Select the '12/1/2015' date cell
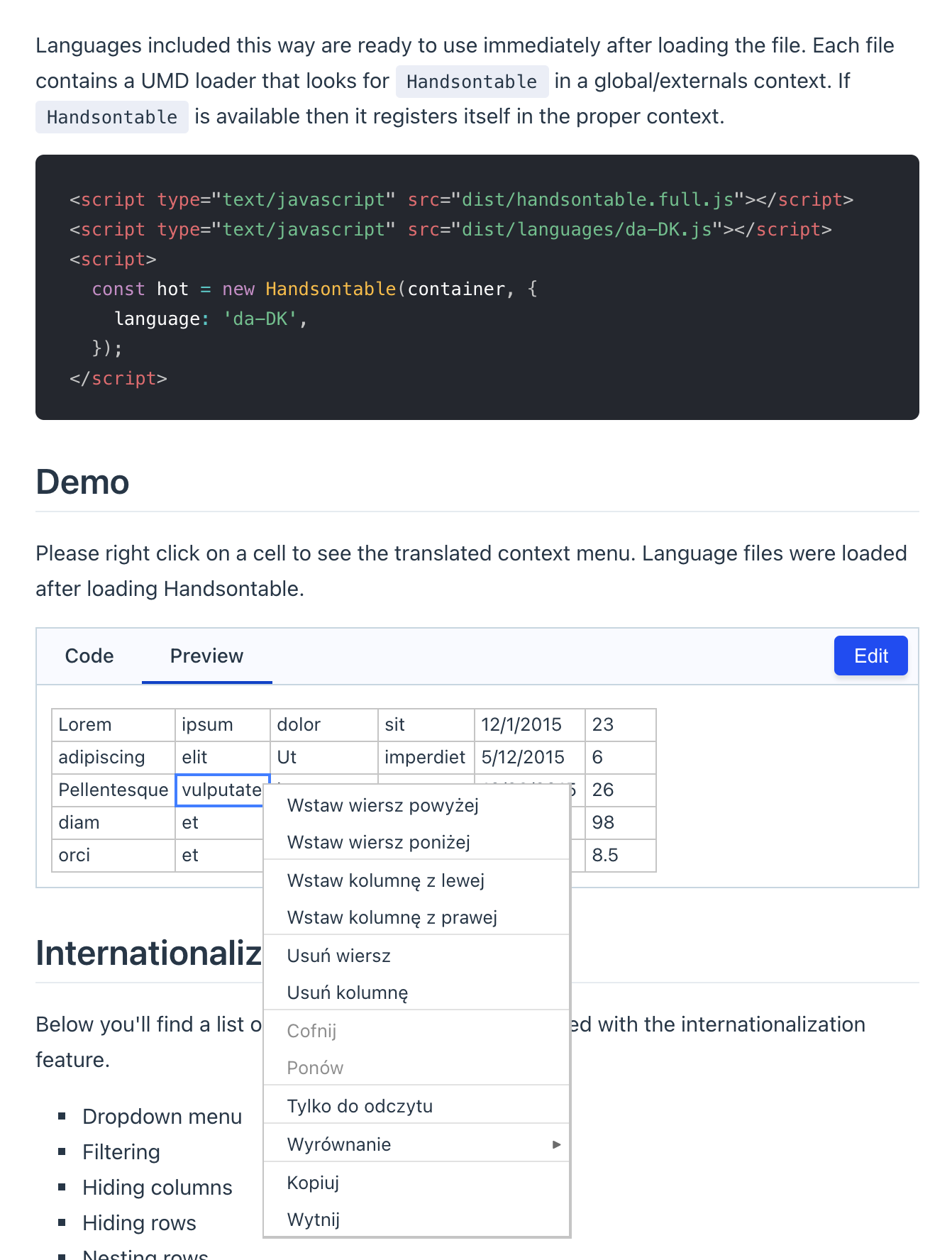 pyautogui.click(x=530, y=724)
